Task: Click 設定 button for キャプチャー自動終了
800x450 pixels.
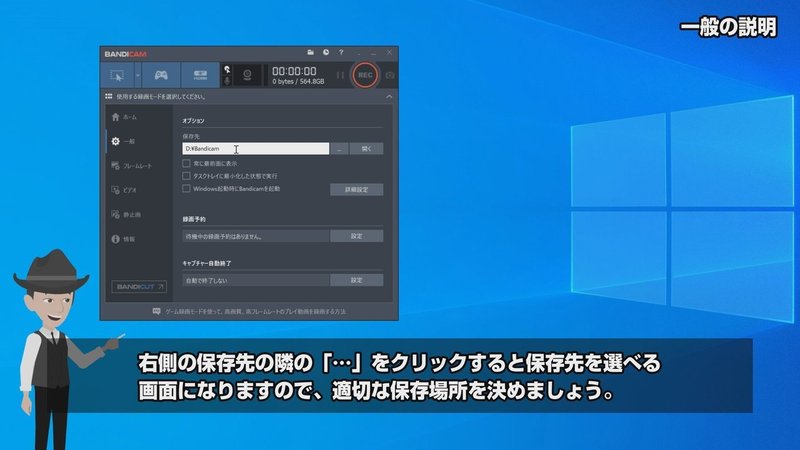Action: pos(357,280)
